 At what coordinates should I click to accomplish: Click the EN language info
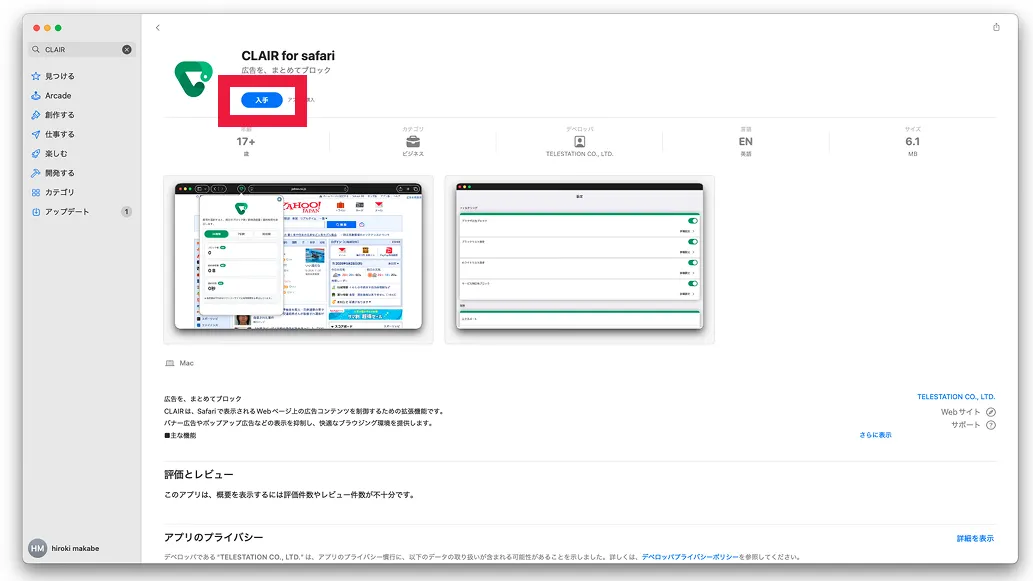point(746,142)
